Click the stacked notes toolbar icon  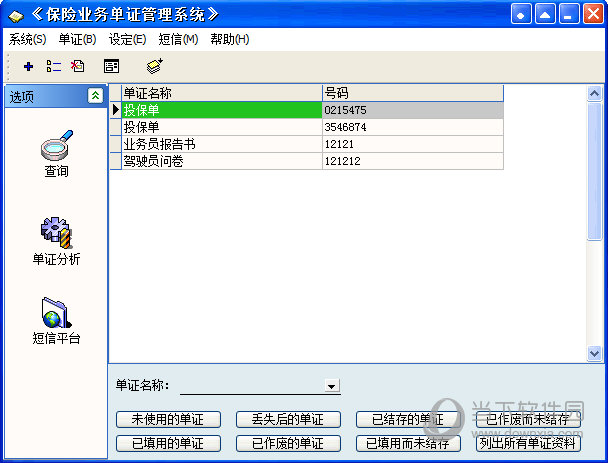154,67
